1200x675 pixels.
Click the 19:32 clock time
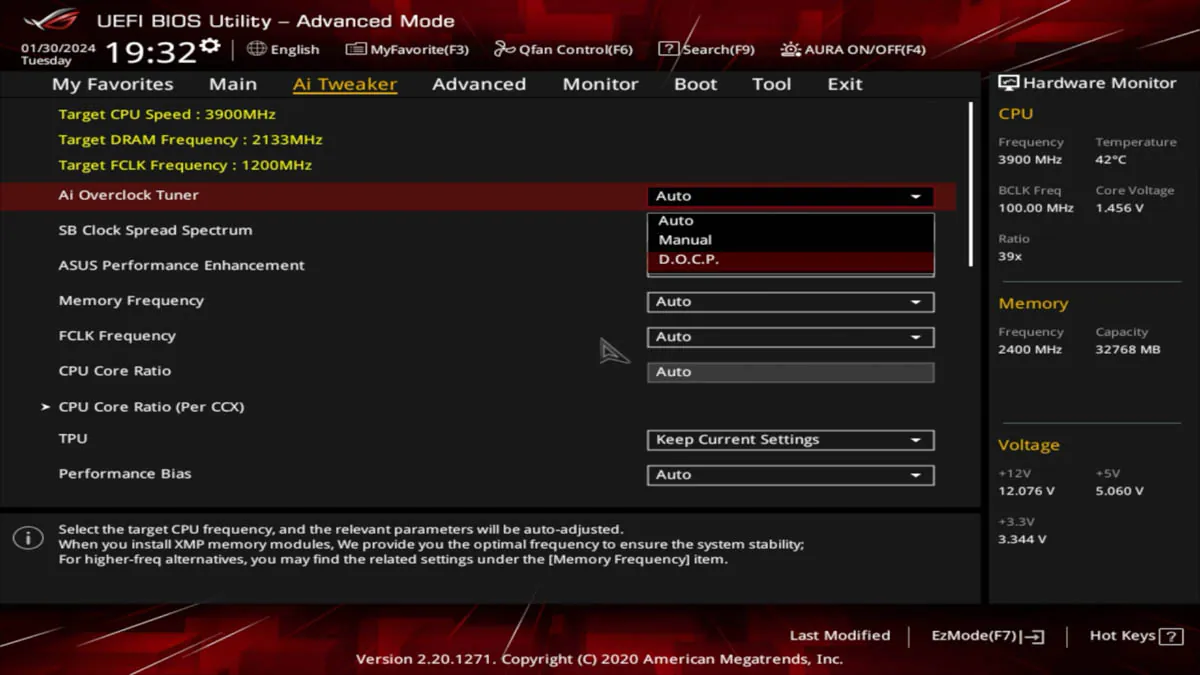tap(149, 52)
